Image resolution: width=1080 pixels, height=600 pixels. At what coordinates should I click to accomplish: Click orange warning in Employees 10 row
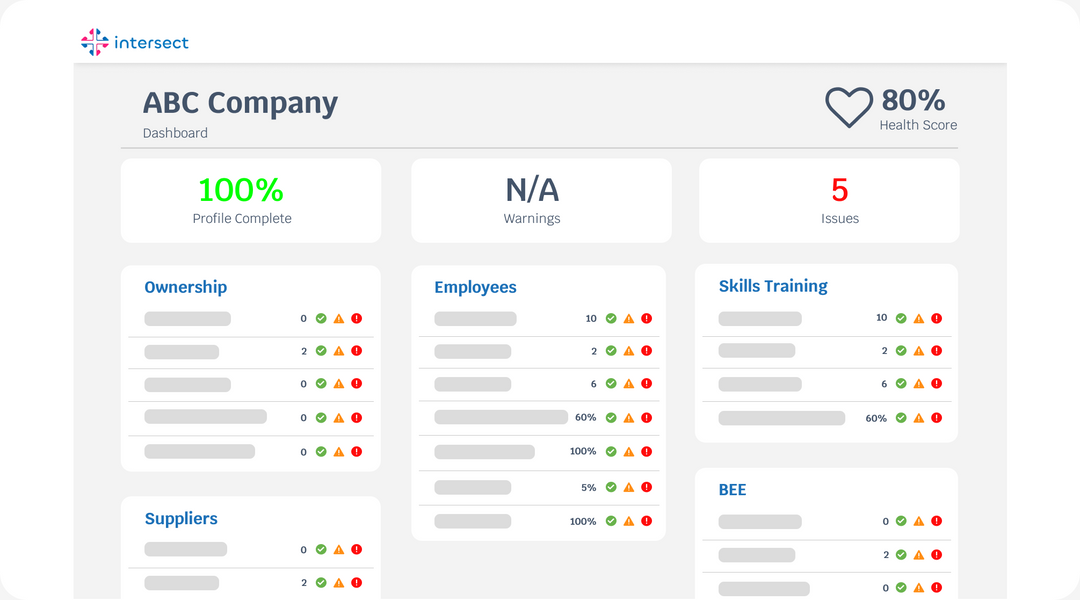click(x=629, y=319)
